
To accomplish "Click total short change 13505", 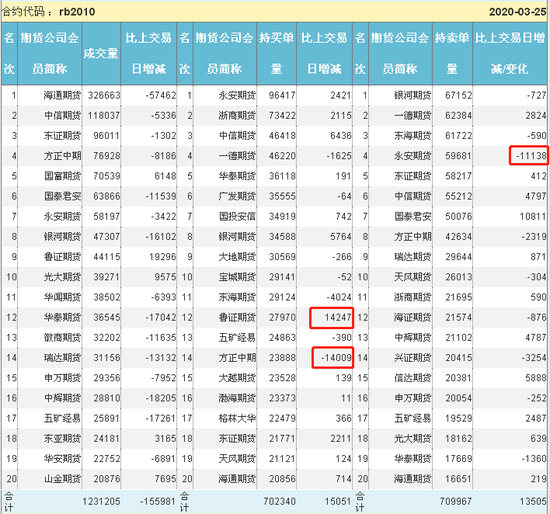I will coord(533,502).
